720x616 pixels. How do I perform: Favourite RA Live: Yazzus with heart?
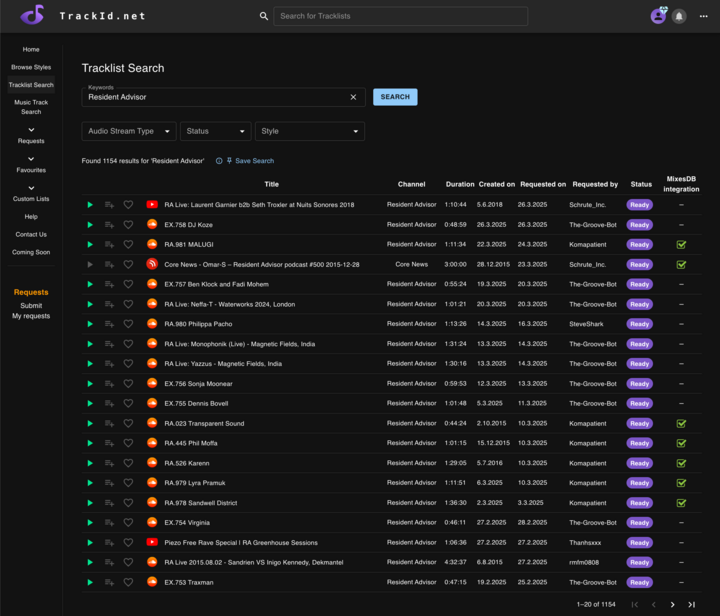pyautogui.click(x=128, y=364)
